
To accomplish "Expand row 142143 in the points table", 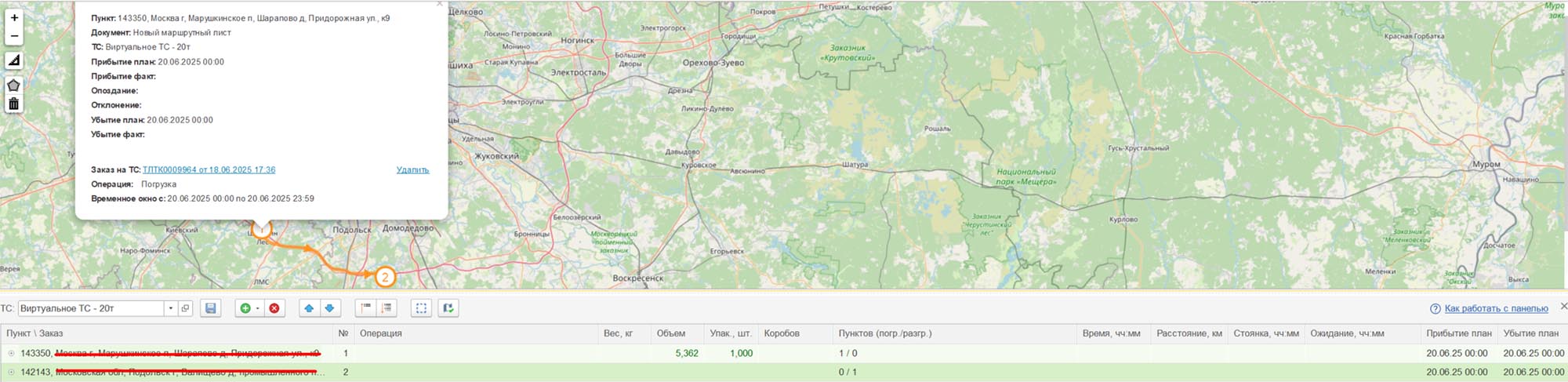I will [x=11, y=372].
